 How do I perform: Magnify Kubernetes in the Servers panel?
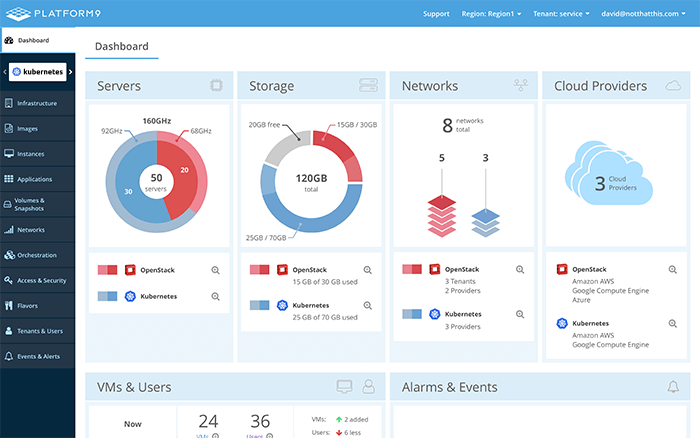[x=215, y=296]
